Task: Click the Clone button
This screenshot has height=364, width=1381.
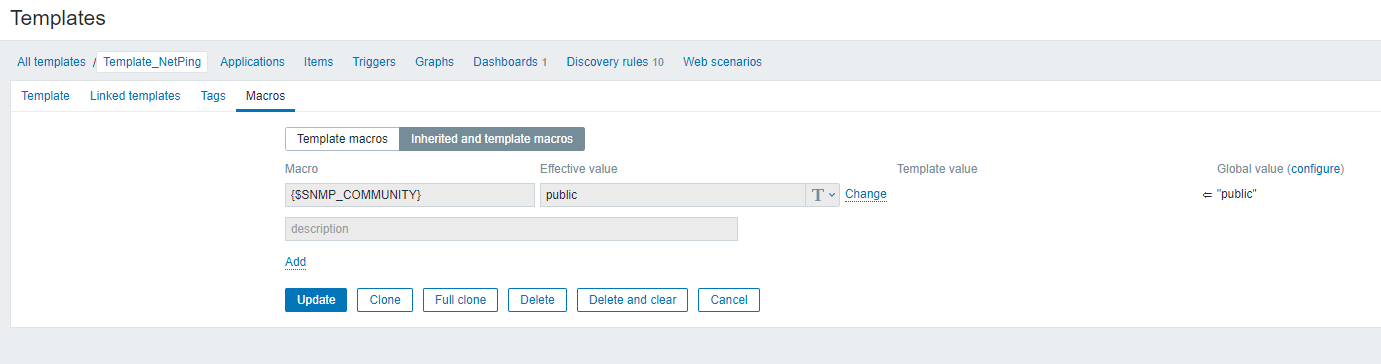Action: pos(385,300)
